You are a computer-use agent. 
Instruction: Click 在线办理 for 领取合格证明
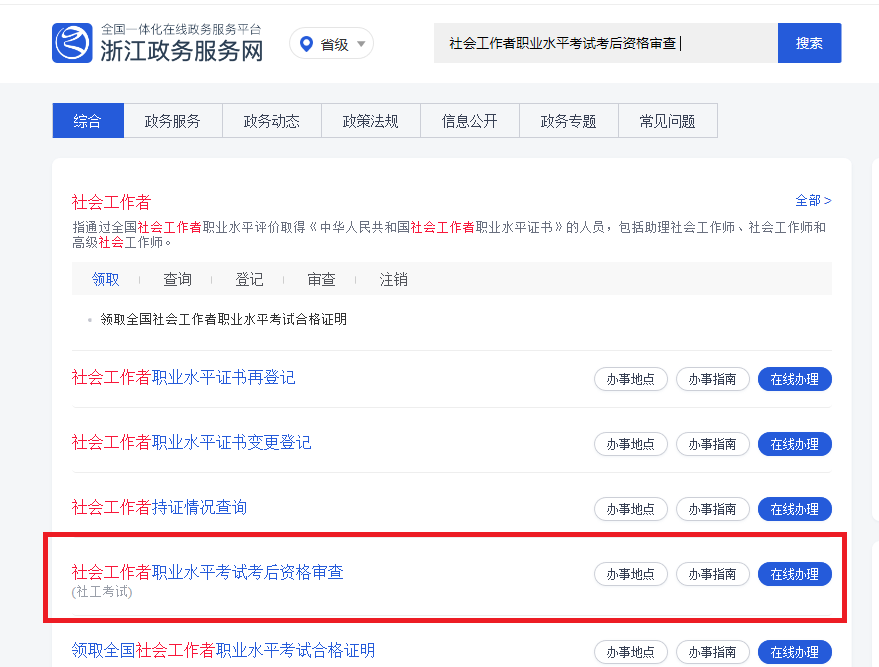(x=795, y=652)
